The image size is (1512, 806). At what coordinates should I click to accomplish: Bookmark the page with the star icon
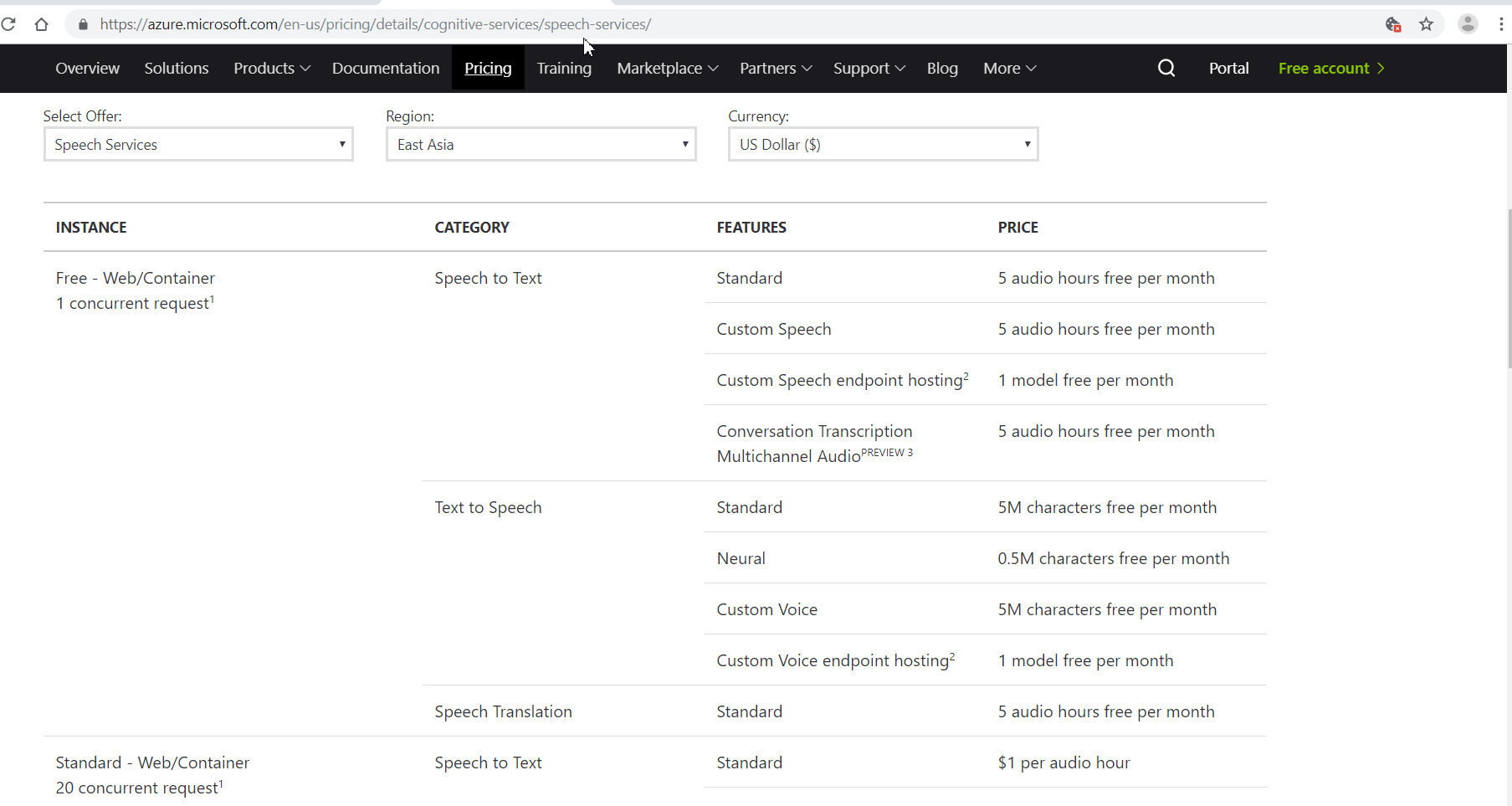(x=1426, y=24)
